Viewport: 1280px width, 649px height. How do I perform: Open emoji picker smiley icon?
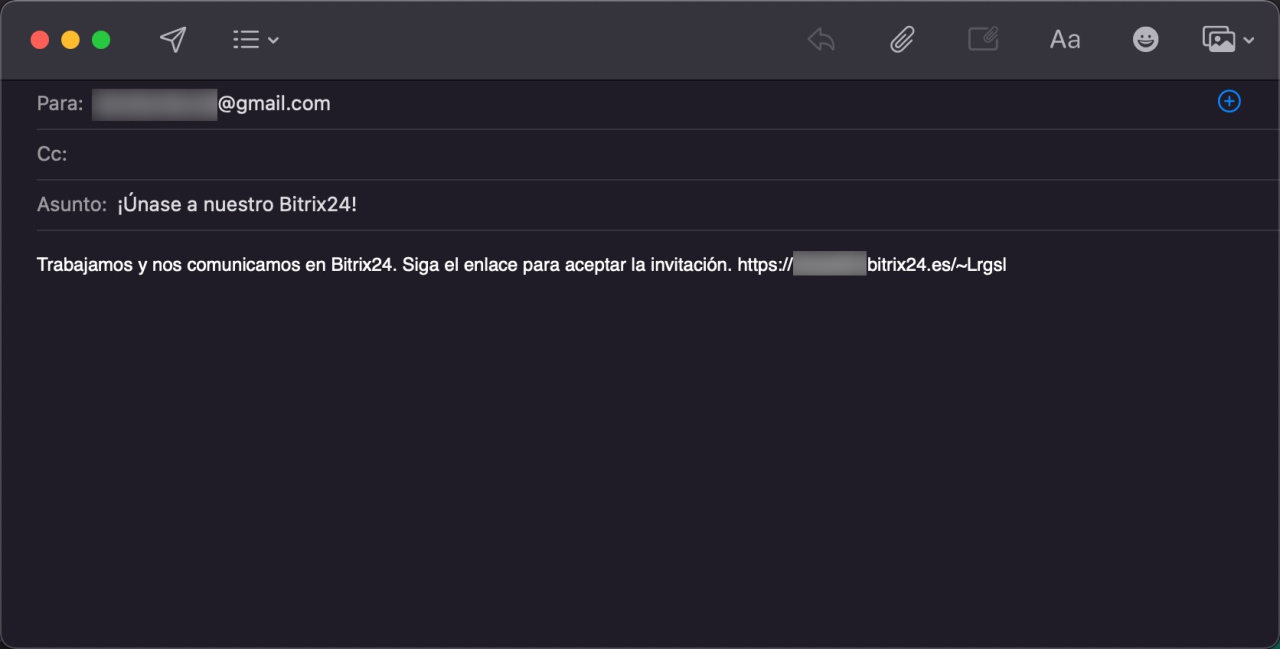coord(1145,40)
